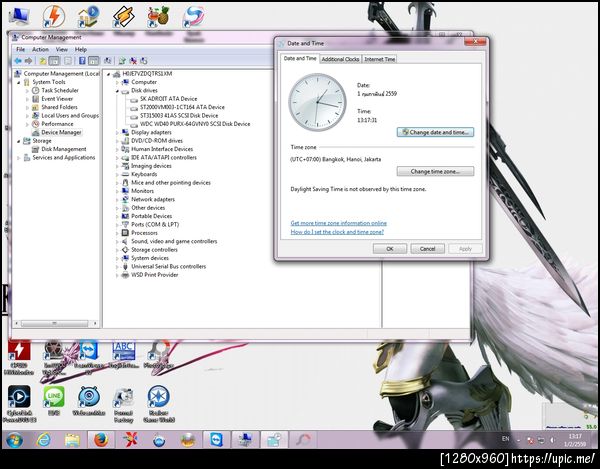Click left pane horizontal scrollbar
Image resolution: width=600 pixels, height=469 pixels.
click(55, 324)
